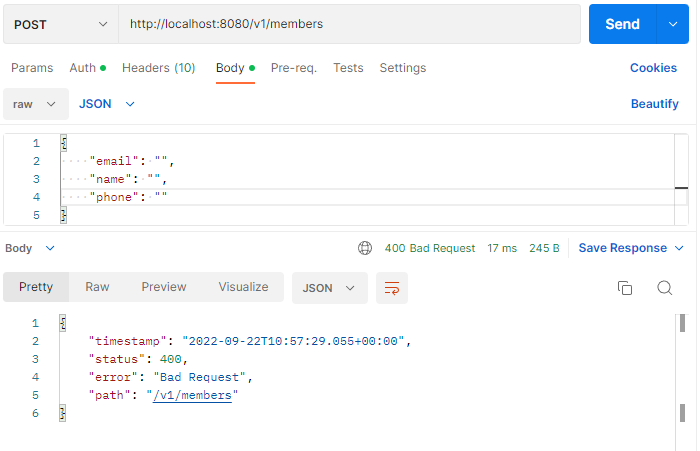
Task: Open the response JSON format dropdown
Action: [329, 288]
